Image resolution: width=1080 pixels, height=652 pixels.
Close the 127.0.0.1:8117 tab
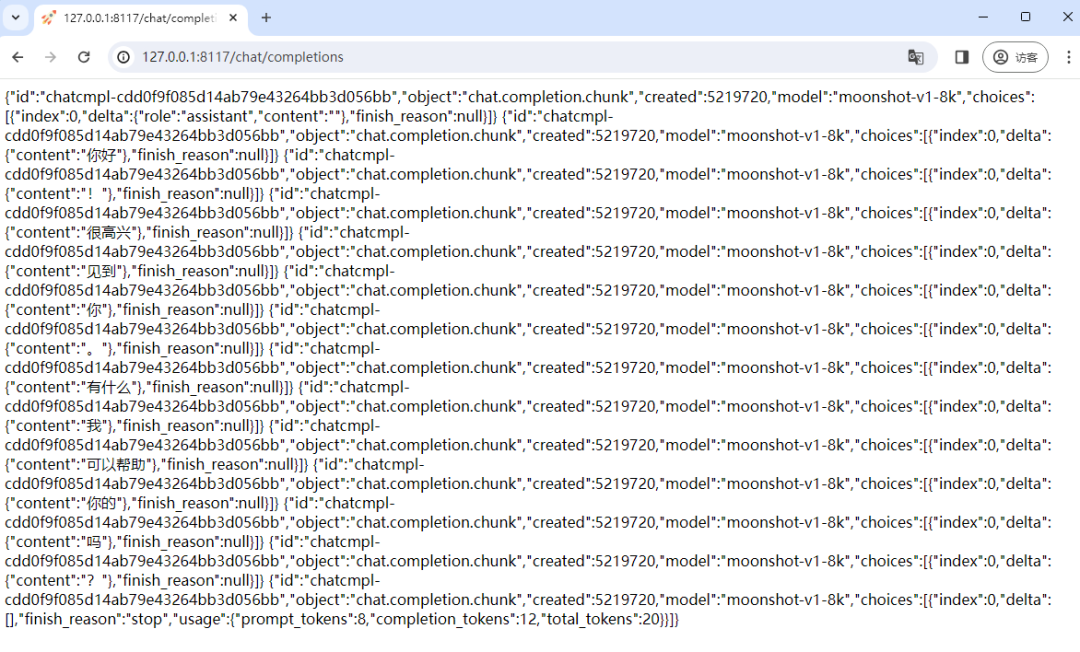pyautogui.click(x=233, y=18)
